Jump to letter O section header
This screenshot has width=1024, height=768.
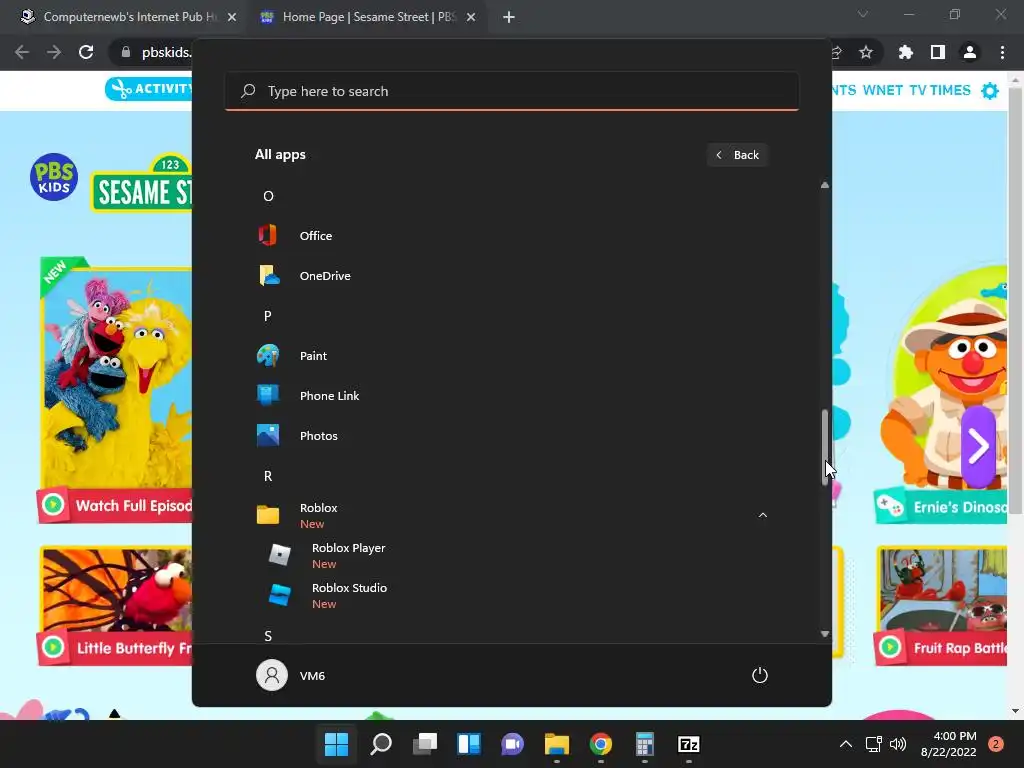[x=268, y=196]
